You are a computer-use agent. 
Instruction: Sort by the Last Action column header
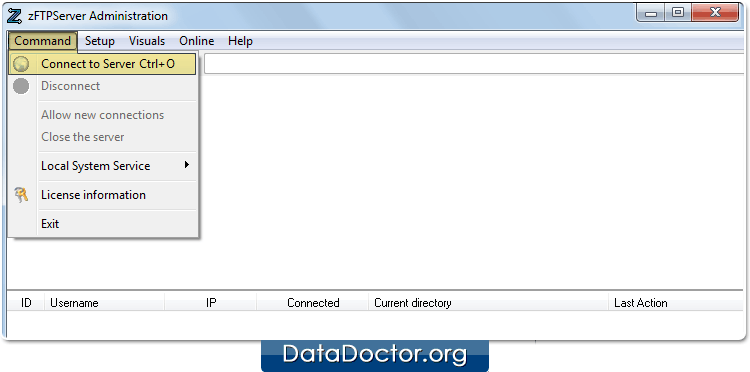[x=675, y=303]
